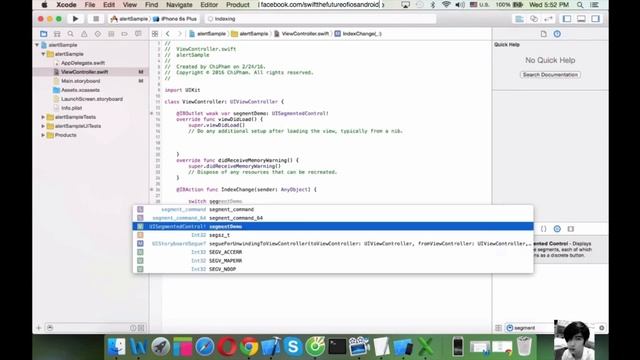Image resolution: width=640 pixels, height=360 pixels.
Task: Show the Quick Help inspector
Action: click(x=557, y=34)
